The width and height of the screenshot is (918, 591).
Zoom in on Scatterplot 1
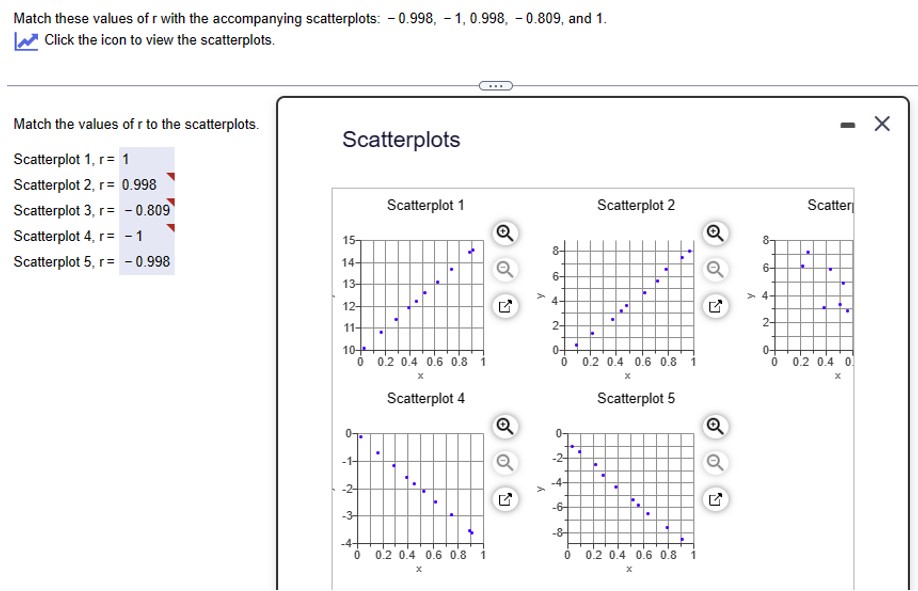coord(504,233)
